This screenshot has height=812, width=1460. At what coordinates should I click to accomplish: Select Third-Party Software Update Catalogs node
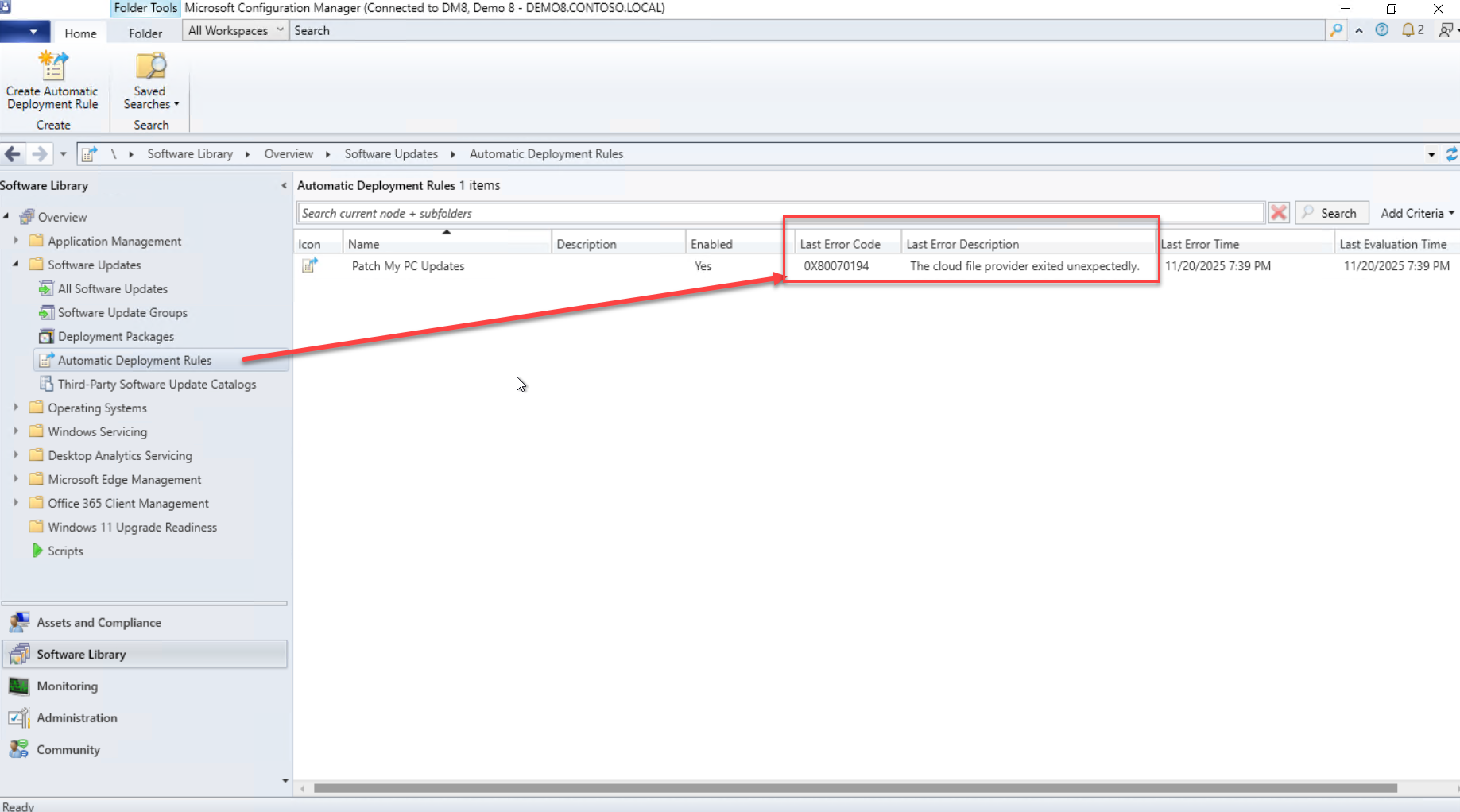157,384
